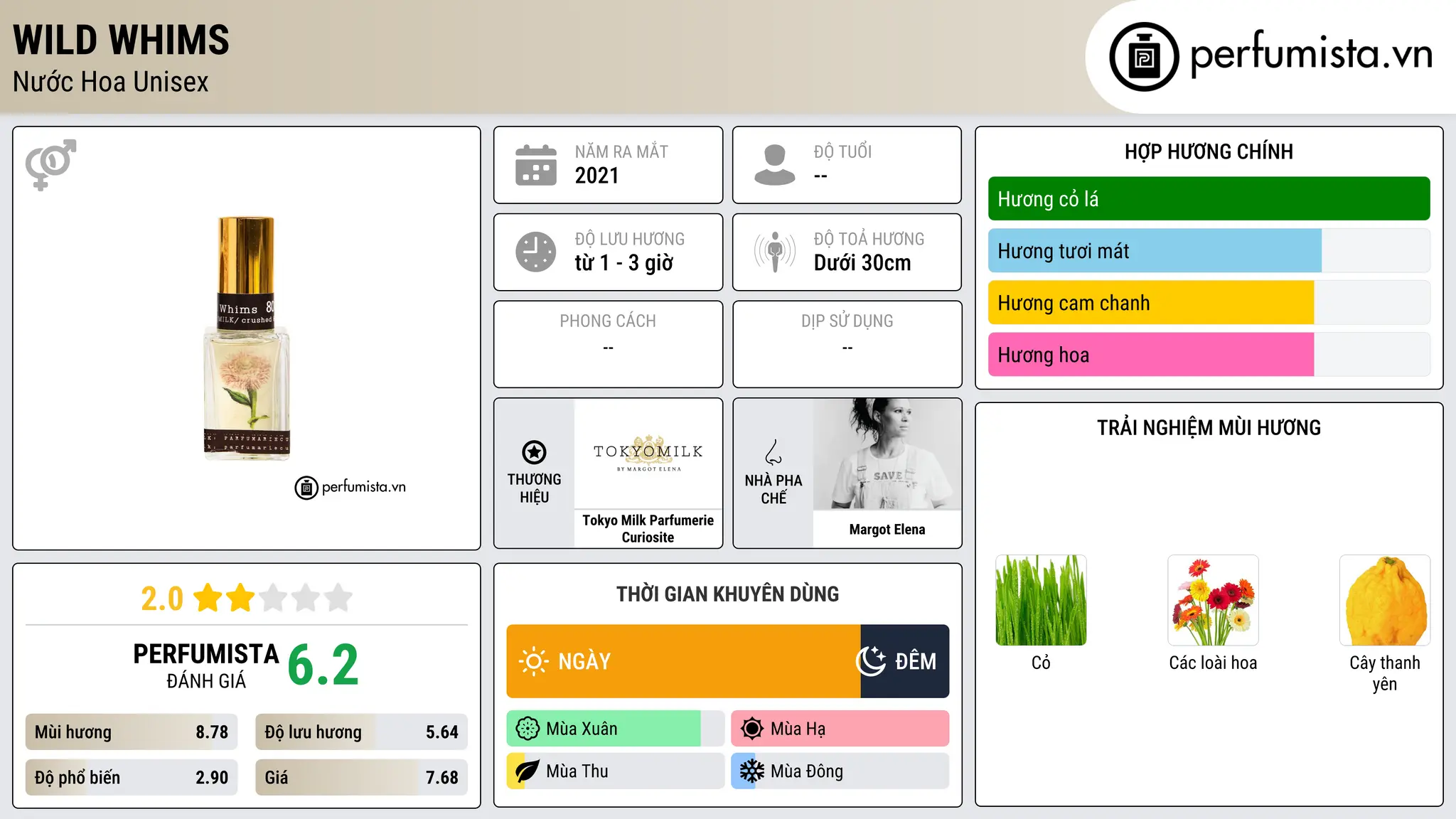Open the Margot Elena perfumer photo

coord(887,454)
